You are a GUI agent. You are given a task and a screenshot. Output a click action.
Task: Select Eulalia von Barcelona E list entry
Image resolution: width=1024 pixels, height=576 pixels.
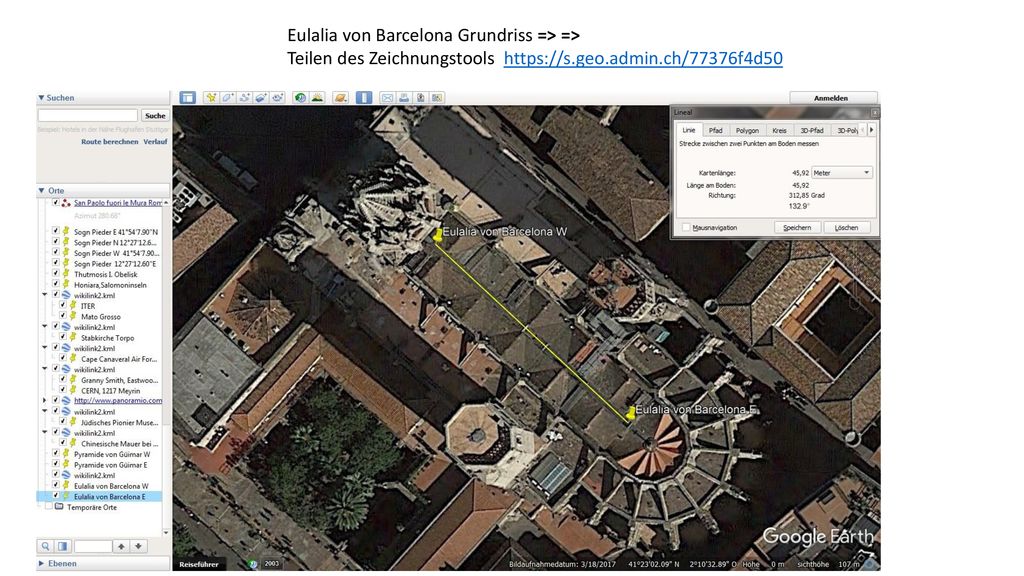click(109, 496)
